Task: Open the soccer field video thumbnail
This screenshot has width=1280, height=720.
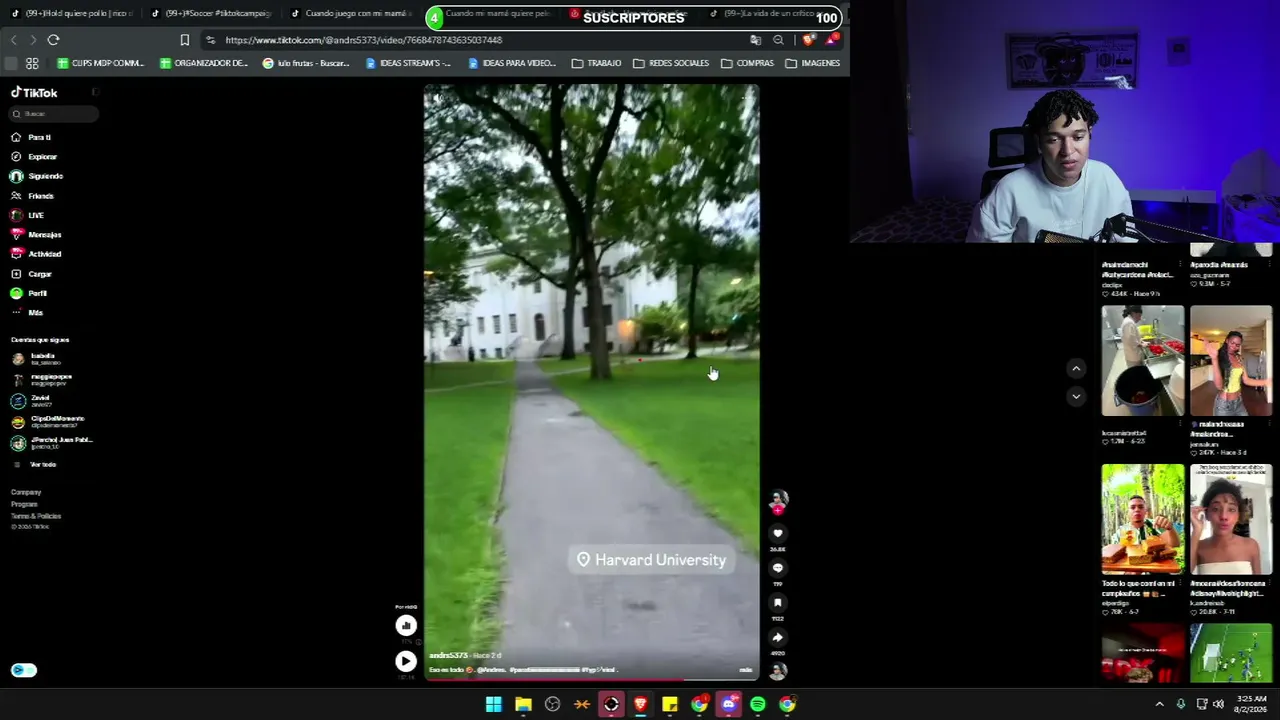Action: (1231, 653)
